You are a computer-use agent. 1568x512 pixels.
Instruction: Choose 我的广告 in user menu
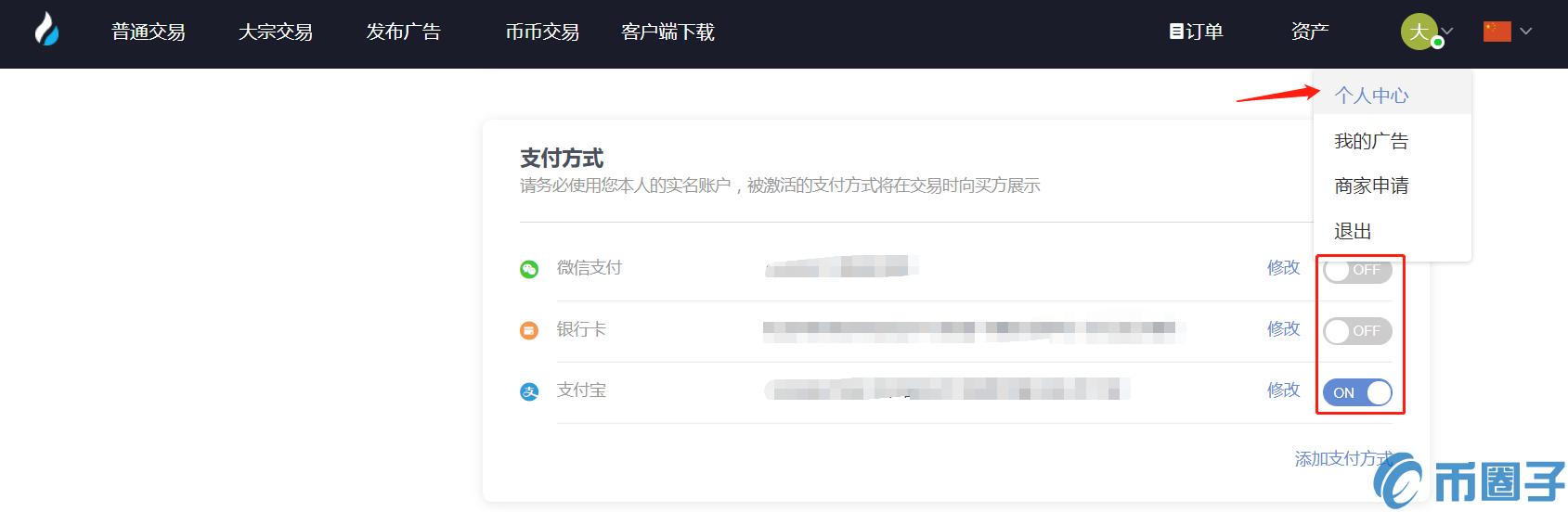pyautogui.click(x=1371, y=141)
